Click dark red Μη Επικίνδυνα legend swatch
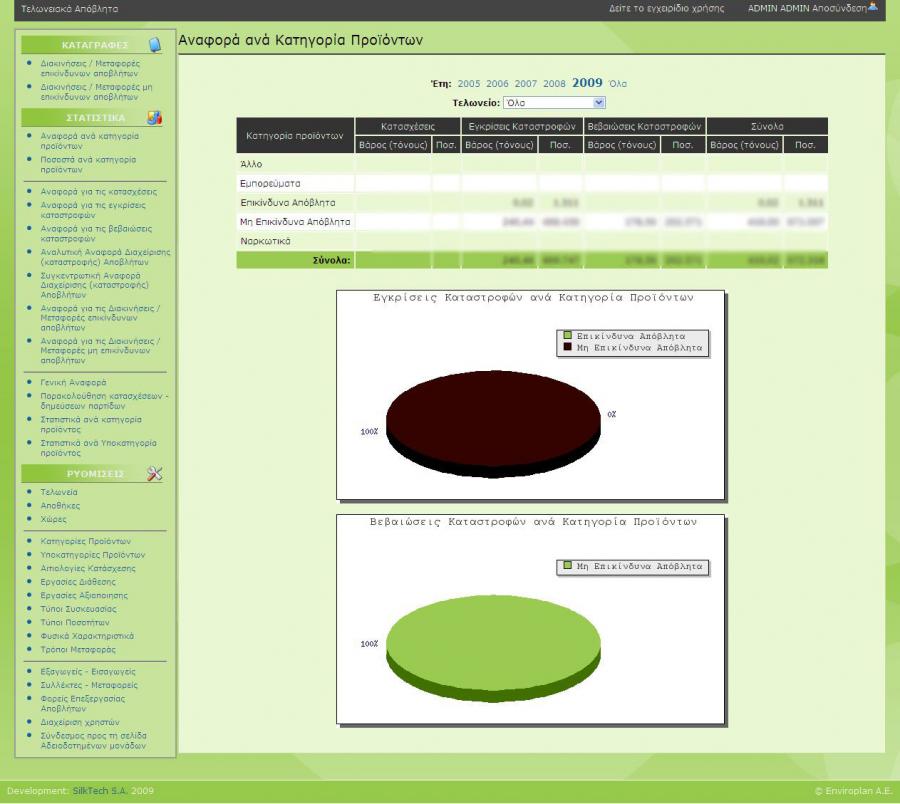This screenshot has height=804, width=900. point(568,347)
